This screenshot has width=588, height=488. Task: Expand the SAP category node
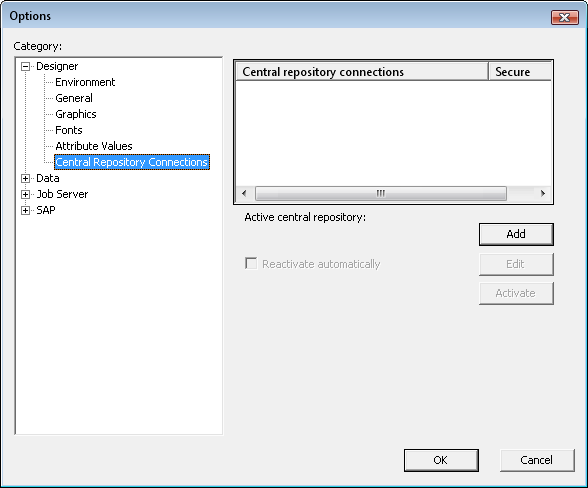(25, 210)
